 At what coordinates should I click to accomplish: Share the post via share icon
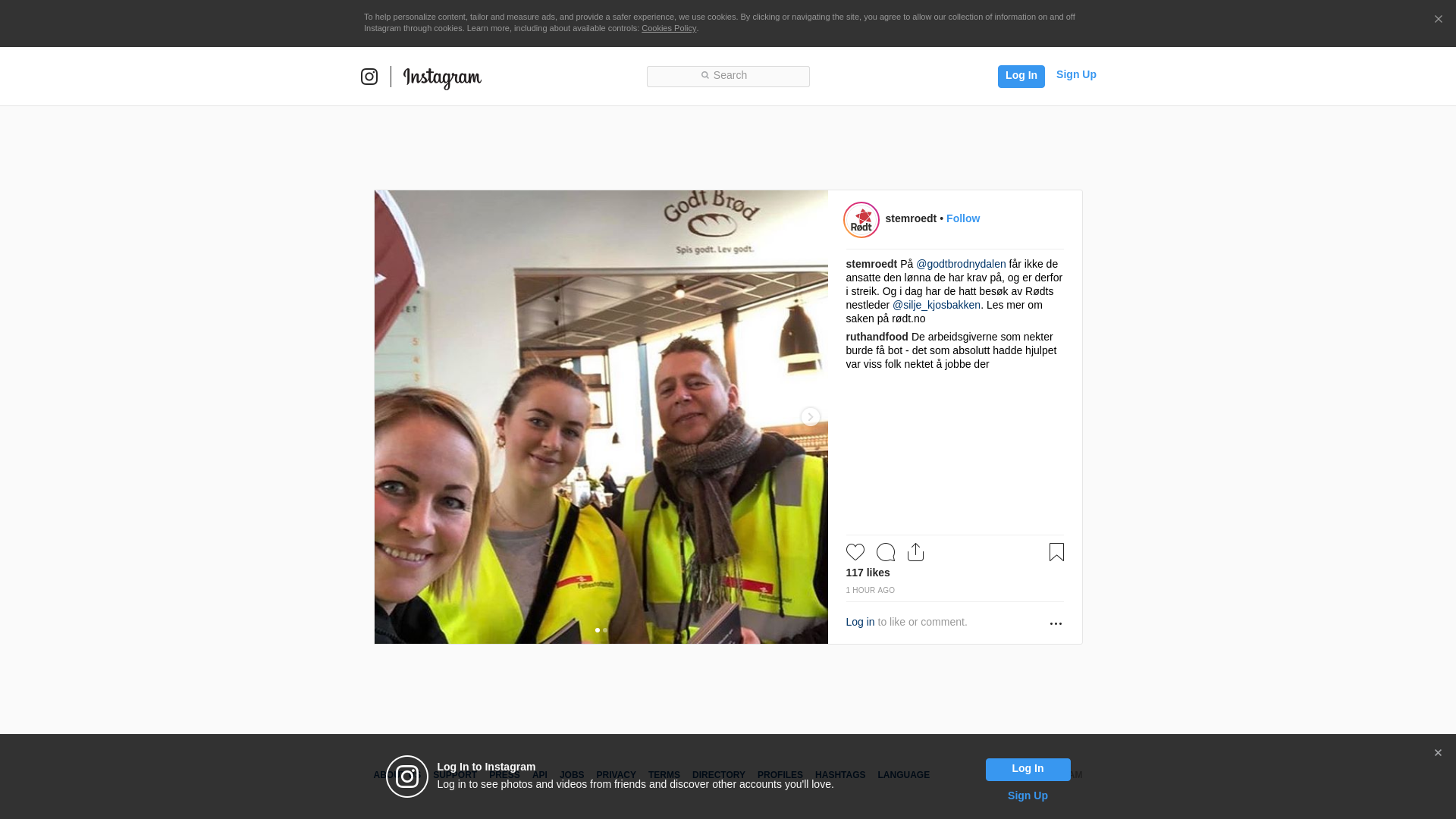pyautogui.click(x=915, y=552)
